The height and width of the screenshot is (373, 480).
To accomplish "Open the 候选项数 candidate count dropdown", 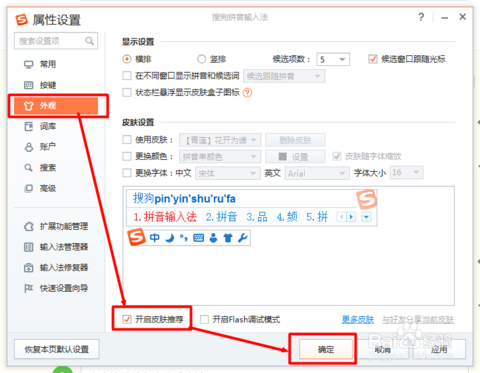I will point(333,59).
